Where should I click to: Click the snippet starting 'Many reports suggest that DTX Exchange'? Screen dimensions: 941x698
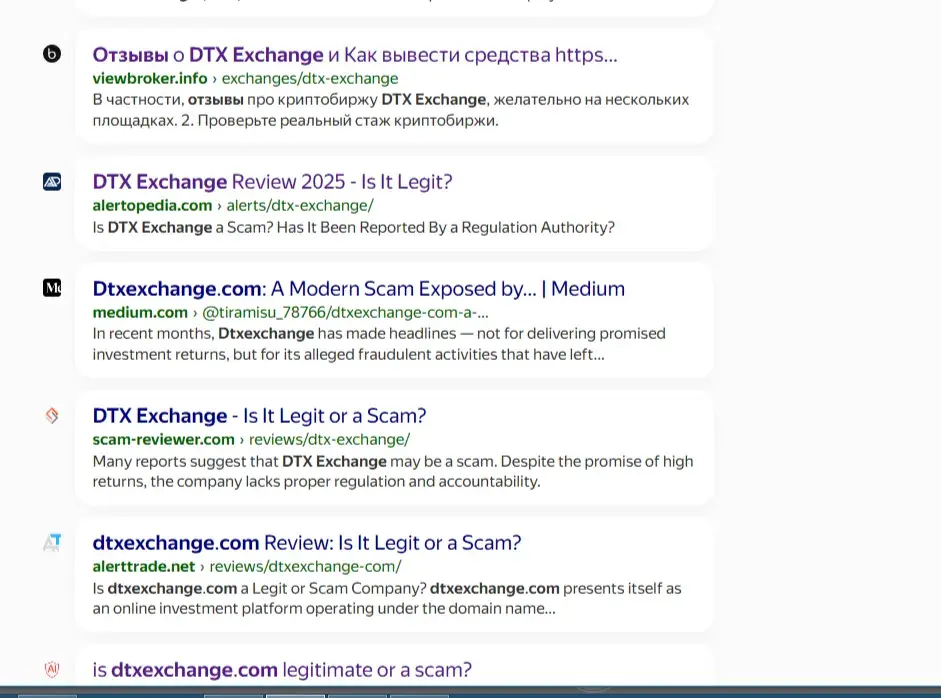pyautogui.click(x=393, y=471)
